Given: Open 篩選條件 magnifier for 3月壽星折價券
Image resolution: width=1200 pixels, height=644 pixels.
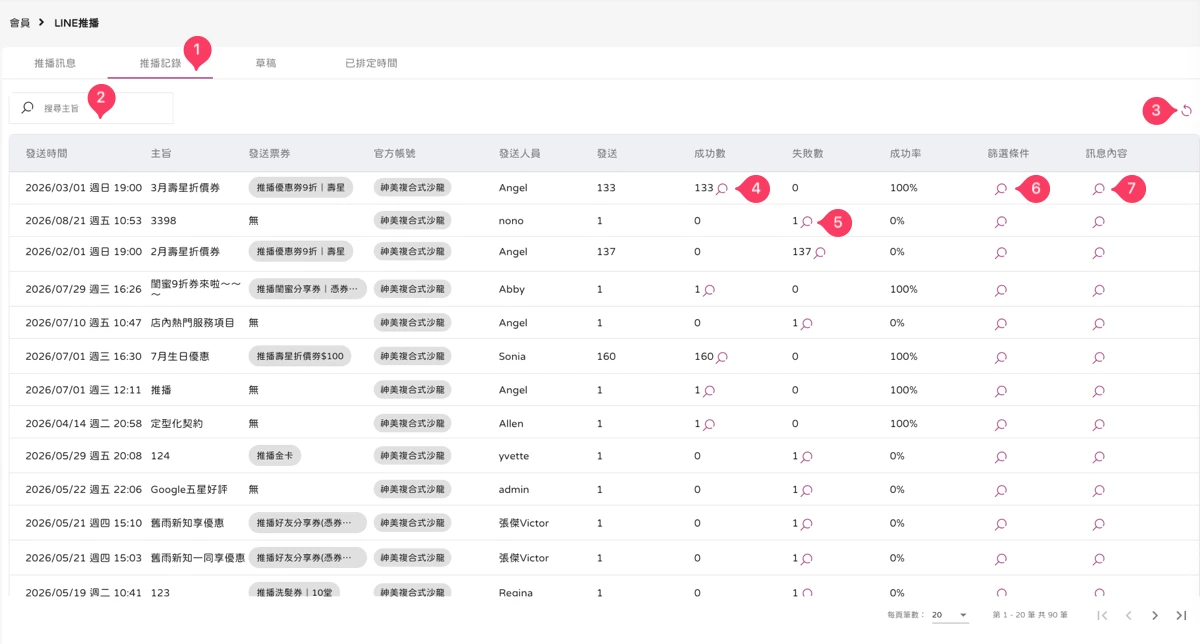Looking at the screenshot, I should (1001, 188).
